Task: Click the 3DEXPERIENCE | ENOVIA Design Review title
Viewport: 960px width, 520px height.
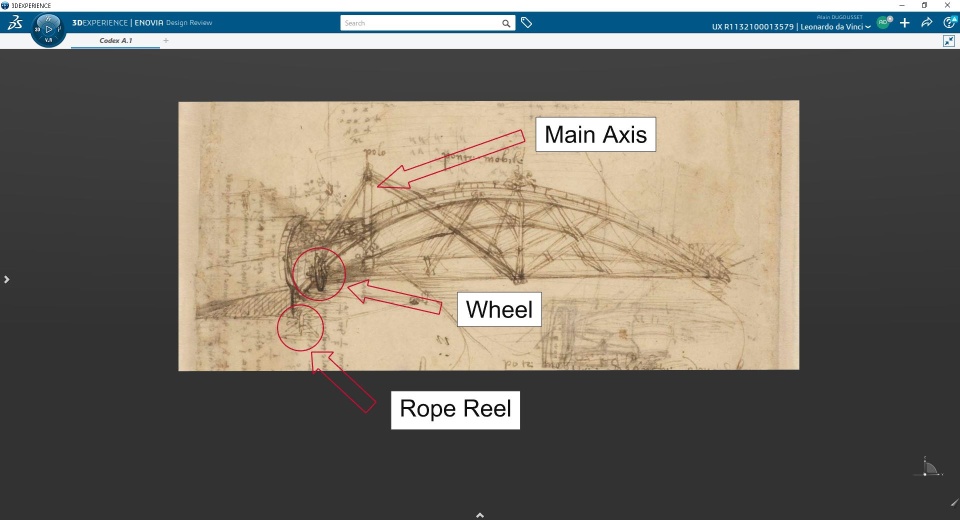Action: (x=142, y=23)
